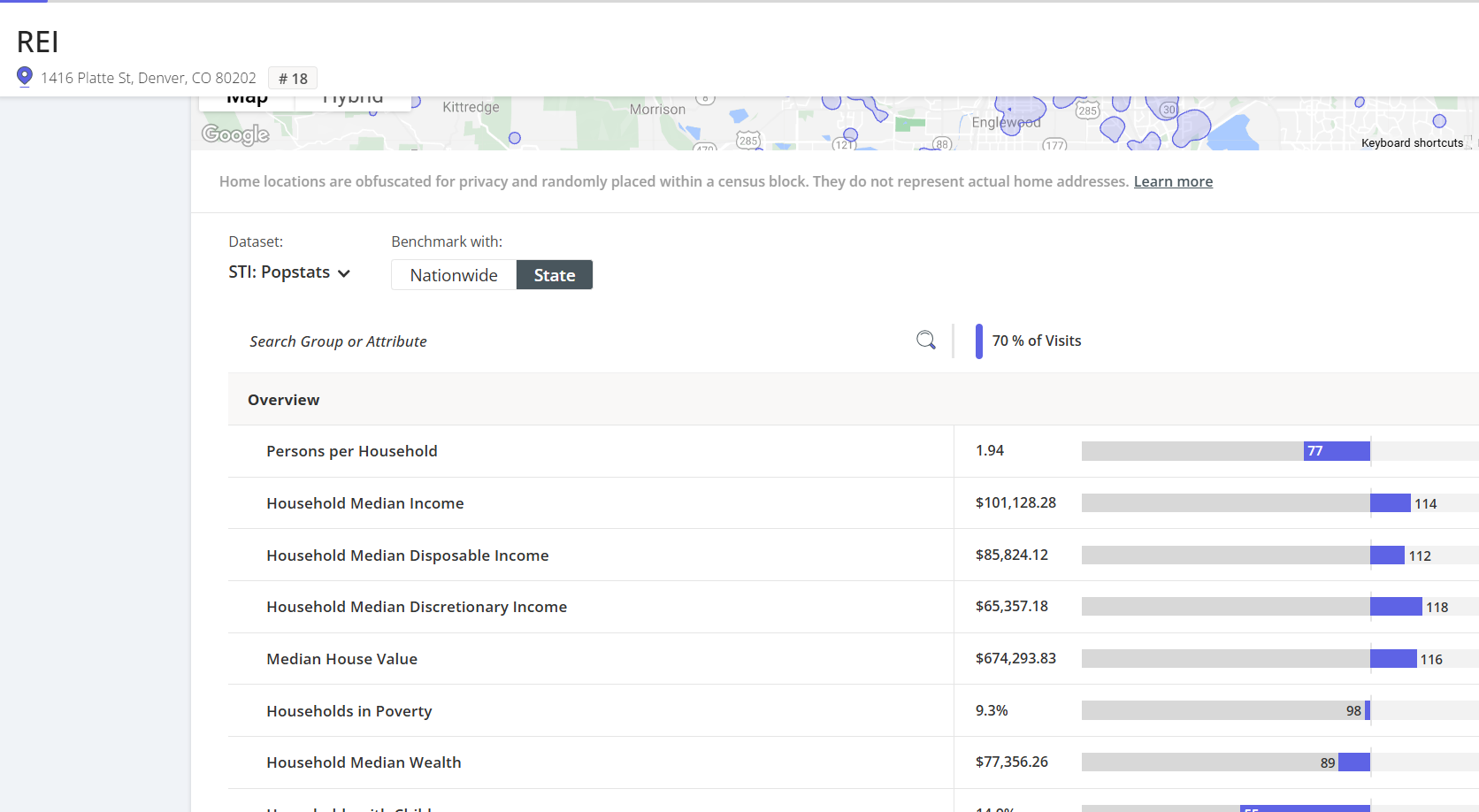Click the index bar labeled 114
Image resolution: width=1479 pixels, height=812 pixels.
point(1391,503)
